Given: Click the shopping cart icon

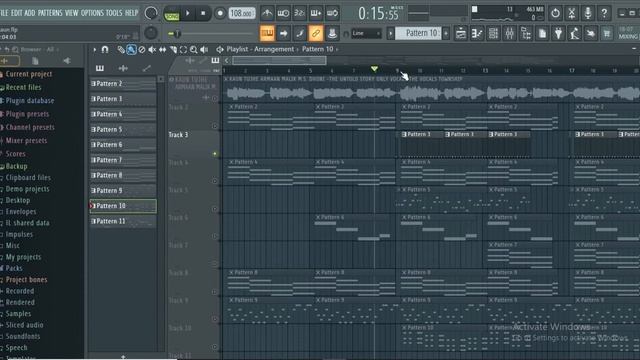Looking at the screenshot, I should (x=607, y=33).
